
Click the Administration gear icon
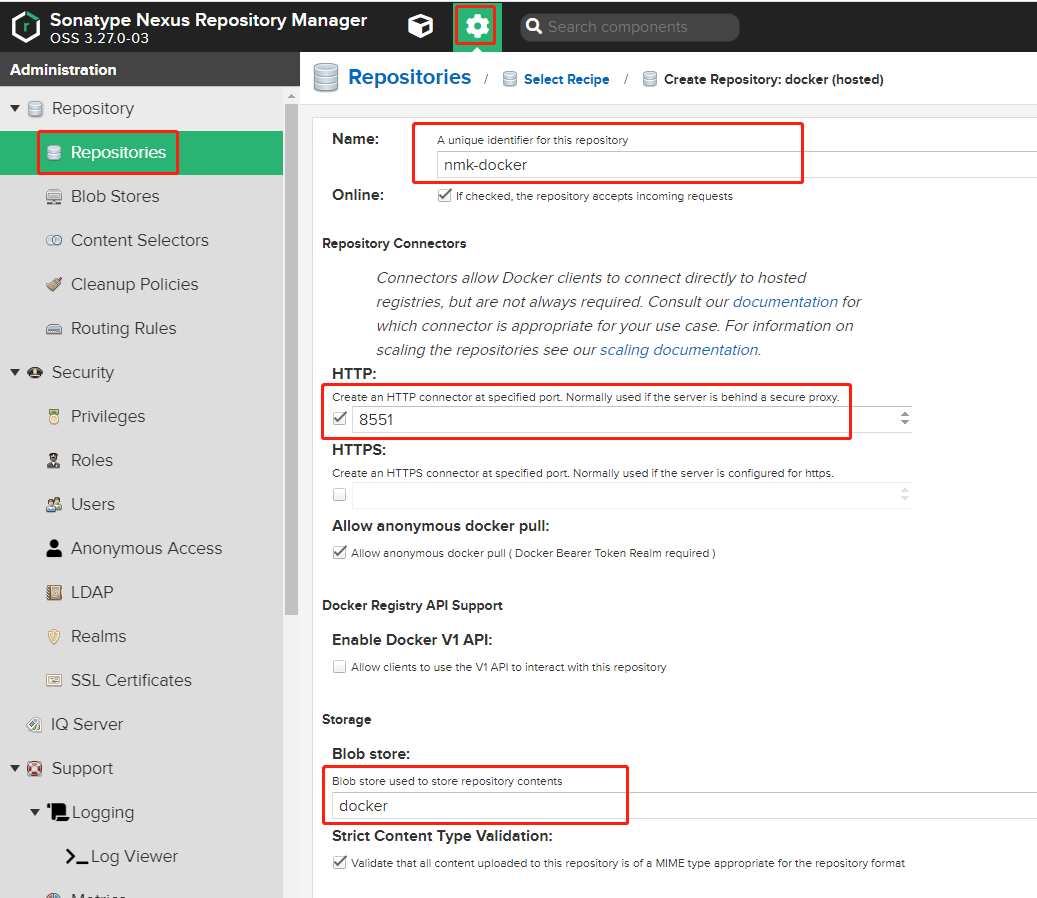click(478, 27)
